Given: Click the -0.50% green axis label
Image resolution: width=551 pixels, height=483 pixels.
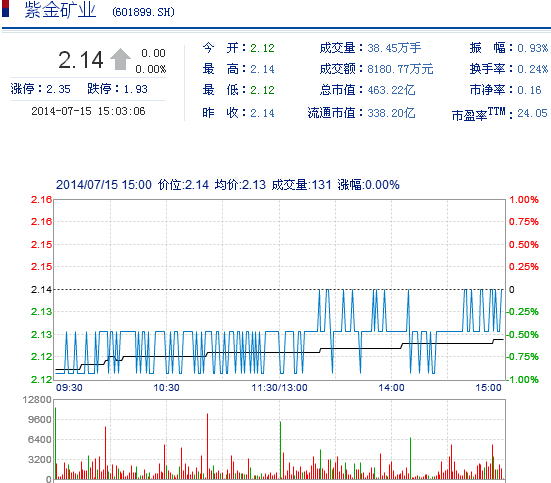Looking at the screenshot, I should [523, 334].
